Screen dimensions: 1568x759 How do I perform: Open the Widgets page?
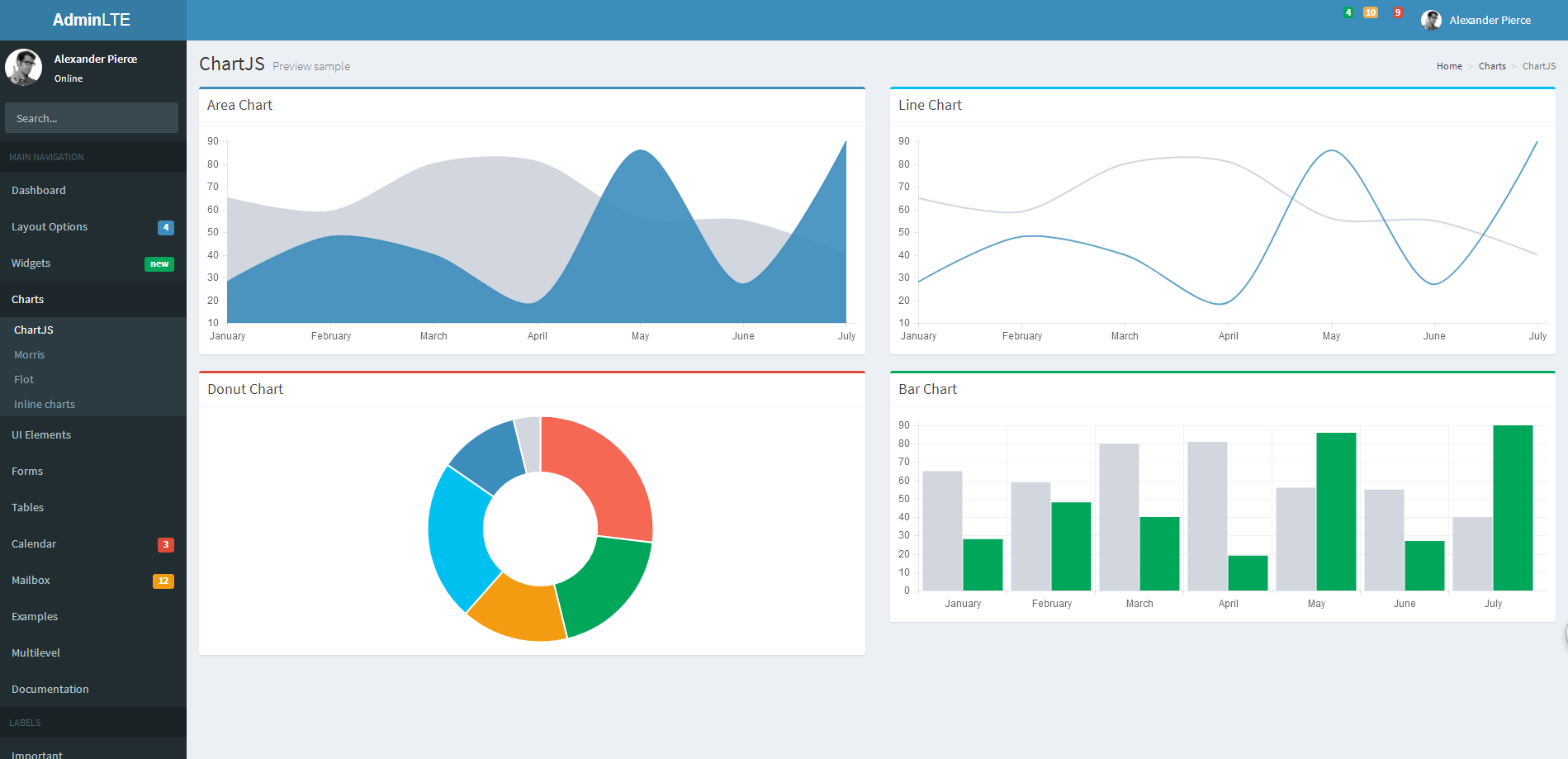pyautogui.click(x=93, y=263)
